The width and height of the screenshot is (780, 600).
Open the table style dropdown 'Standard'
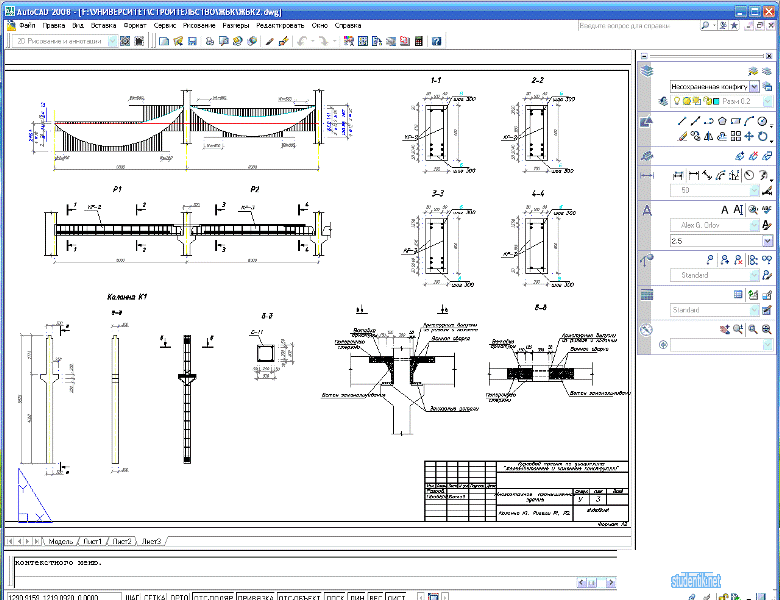coord(714,310)
